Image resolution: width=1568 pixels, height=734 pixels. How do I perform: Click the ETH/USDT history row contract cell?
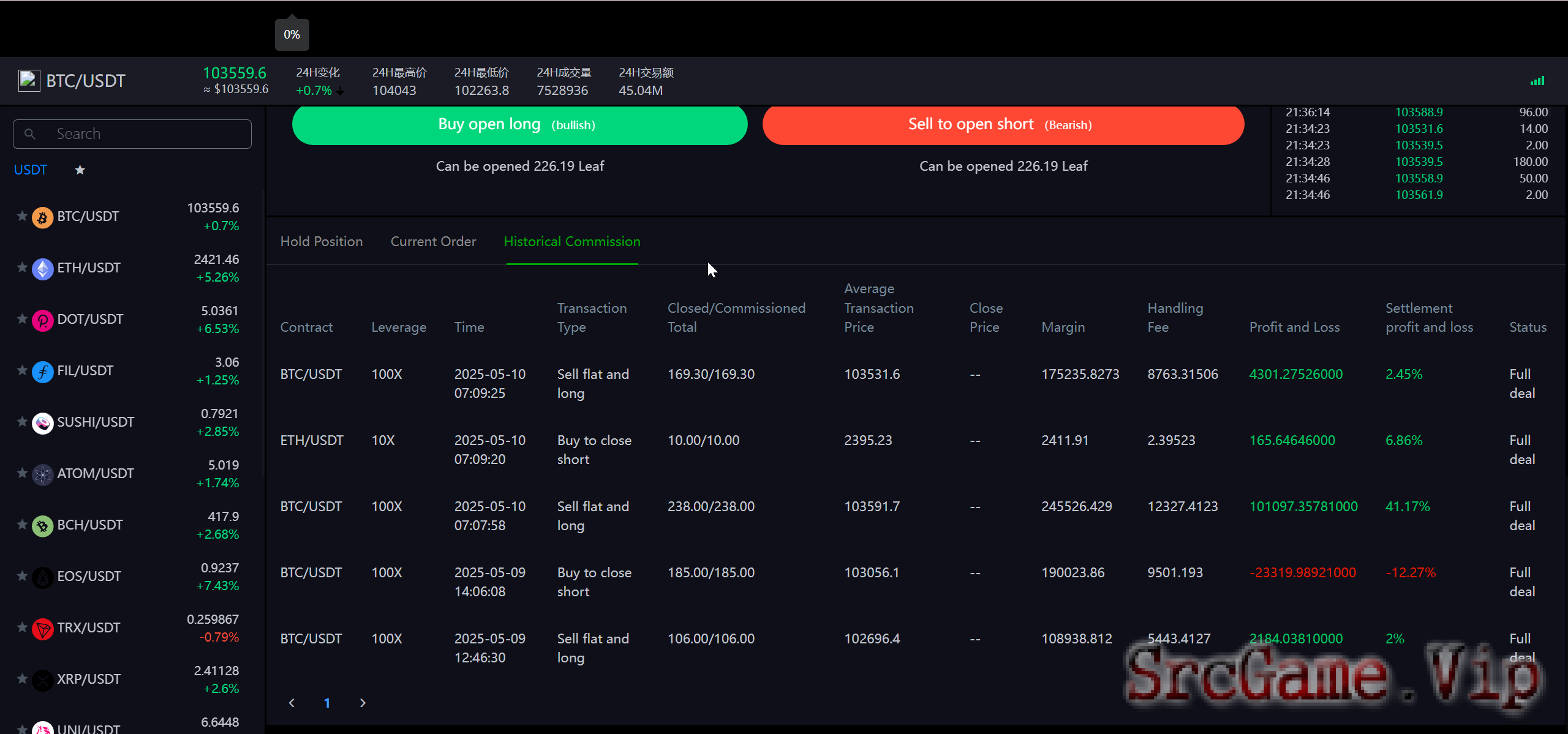(x=312, y=440)
